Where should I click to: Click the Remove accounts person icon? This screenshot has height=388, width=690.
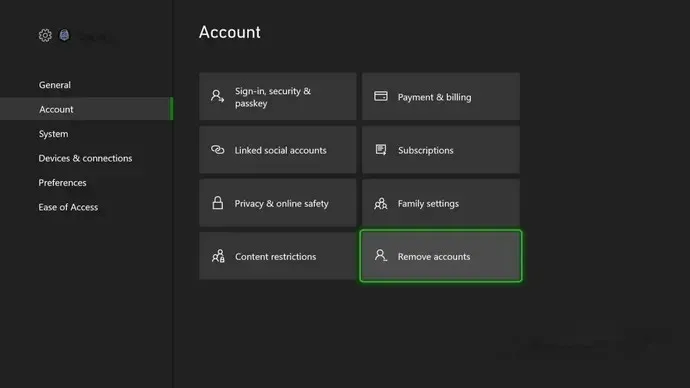coord(381,255)
